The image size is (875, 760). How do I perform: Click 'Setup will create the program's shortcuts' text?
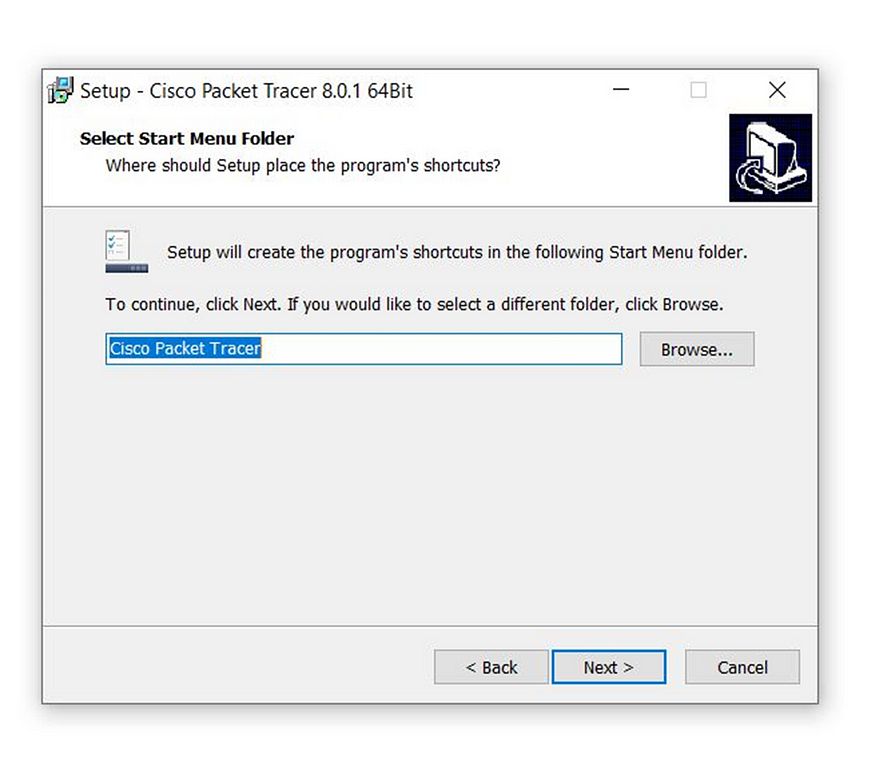click(x=457, y=253)
